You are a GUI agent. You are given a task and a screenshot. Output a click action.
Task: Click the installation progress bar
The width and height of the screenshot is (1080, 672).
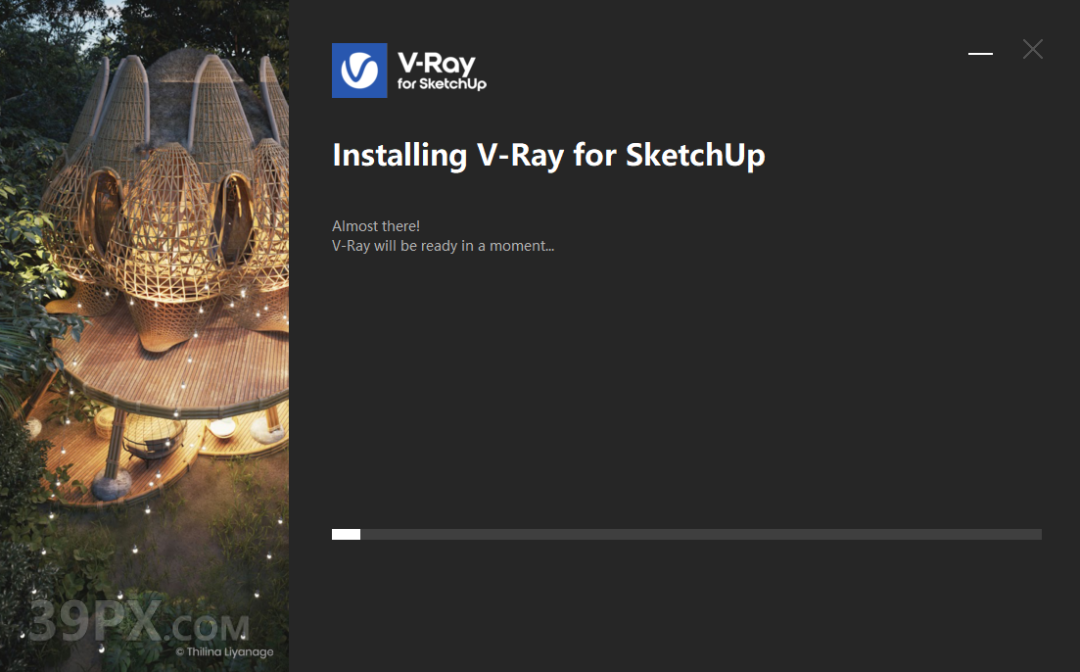tap(687, 534)
